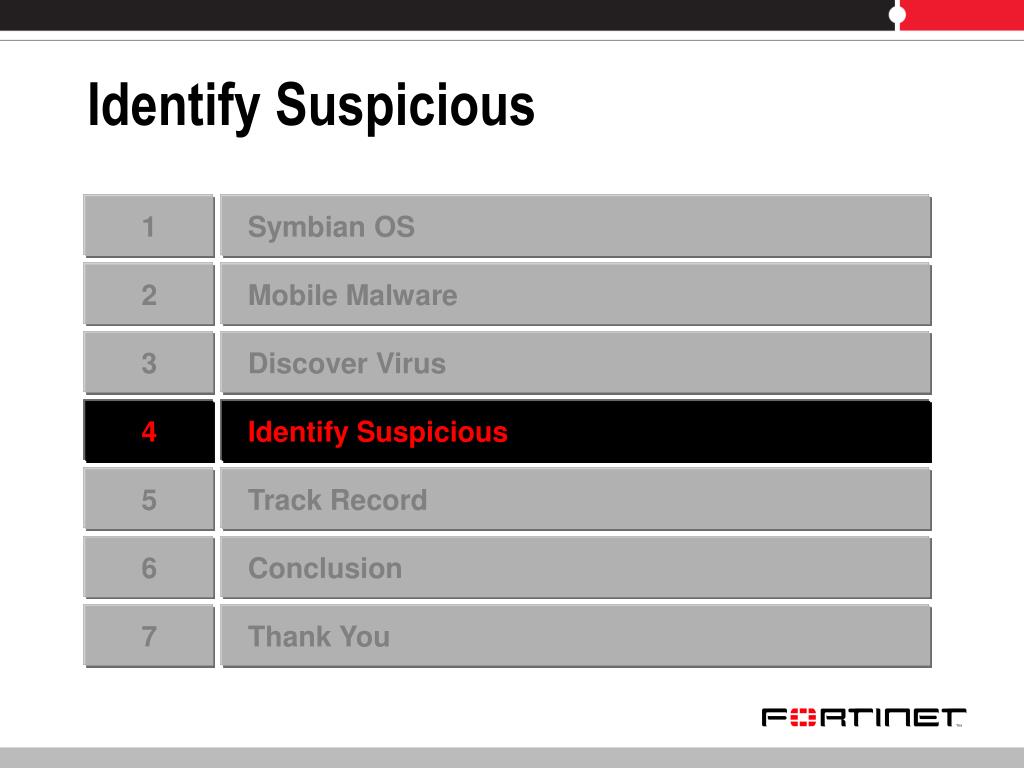
Task: Click the number 7 box
Action: 149,636
